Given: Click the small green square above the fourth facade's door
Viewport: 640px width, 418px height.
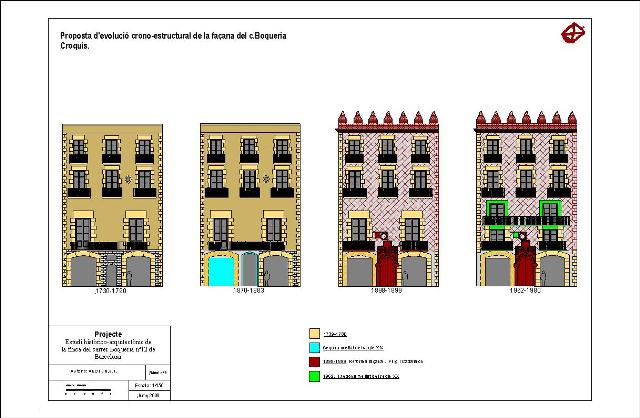Looking at the screenshot, I should click(x=517, y=236).
